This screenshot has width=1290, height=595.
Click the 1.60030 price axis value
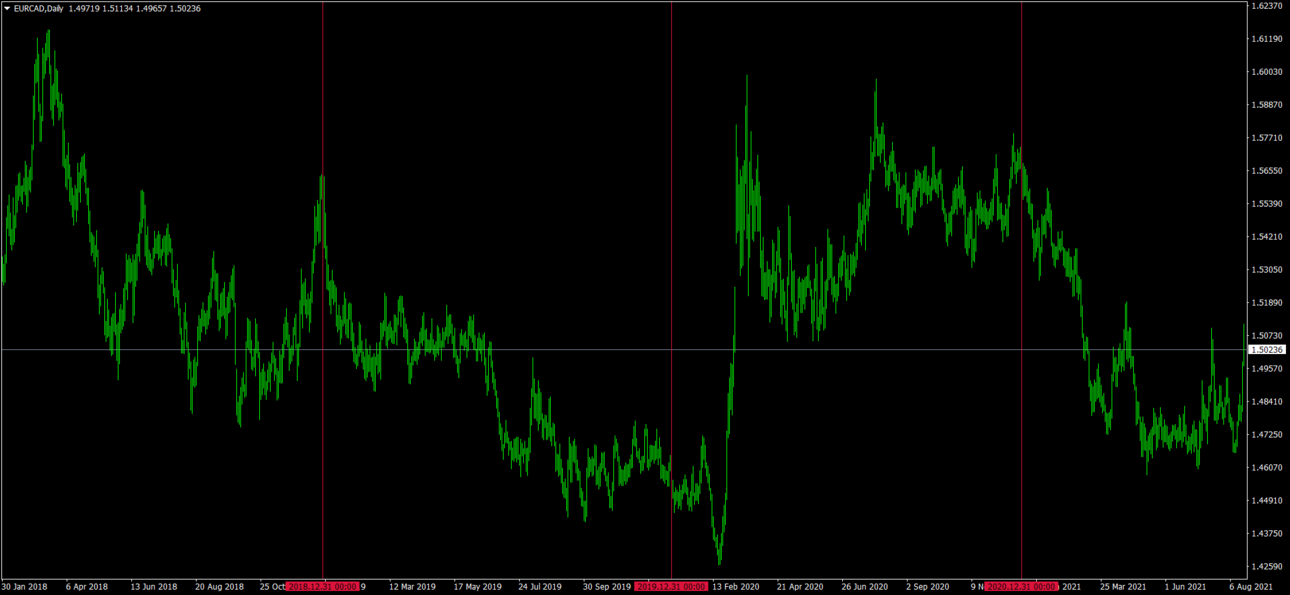click(x=1266, y=72)
